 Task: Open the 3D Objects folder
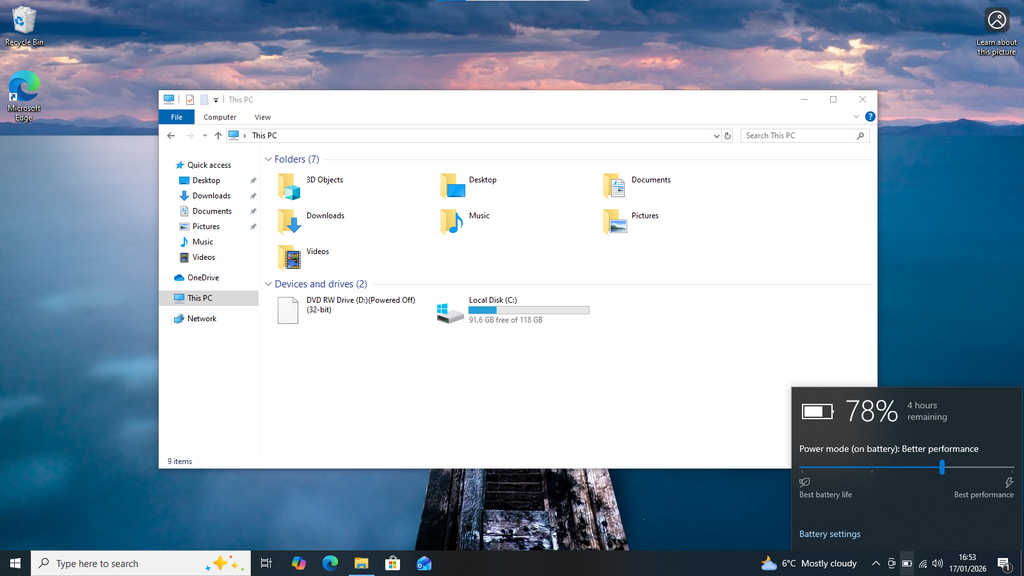[289, 186]
